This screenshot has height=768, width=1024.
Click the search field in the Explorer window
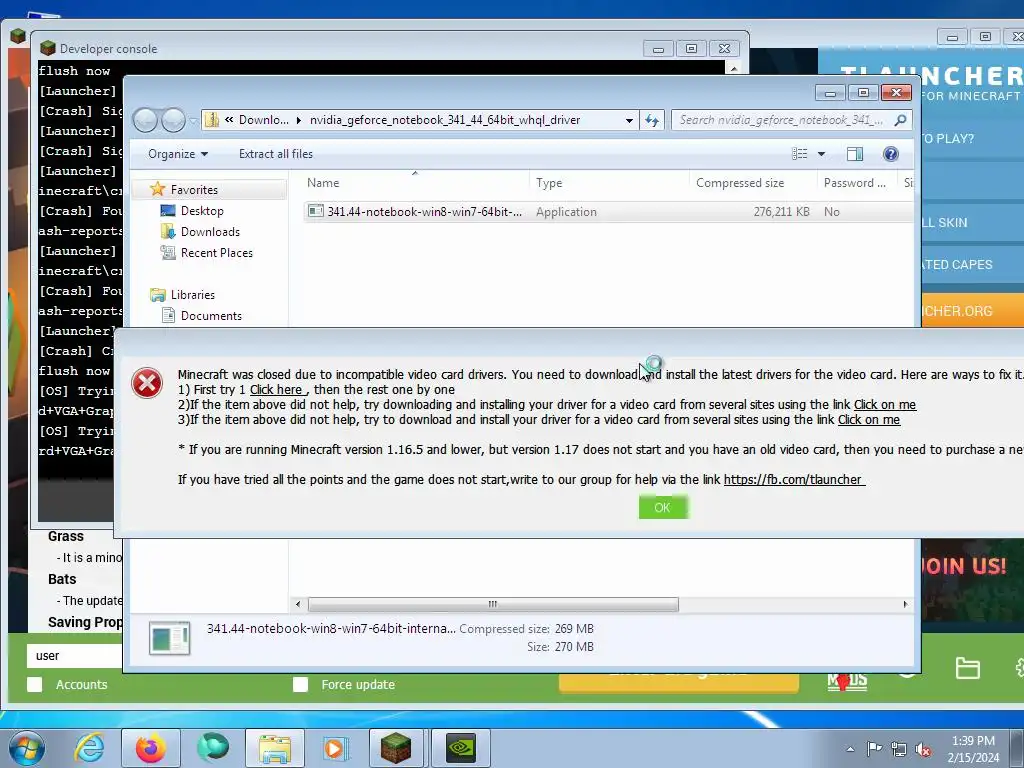coord(784,120)
